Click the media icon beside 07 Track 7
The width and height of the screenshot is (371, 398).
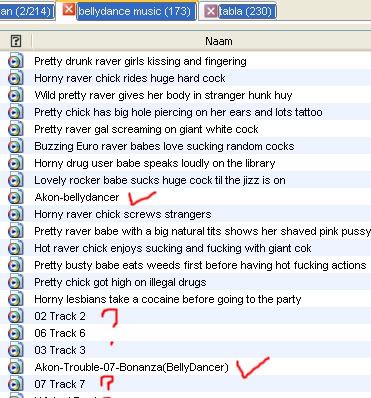click(15, 384)
